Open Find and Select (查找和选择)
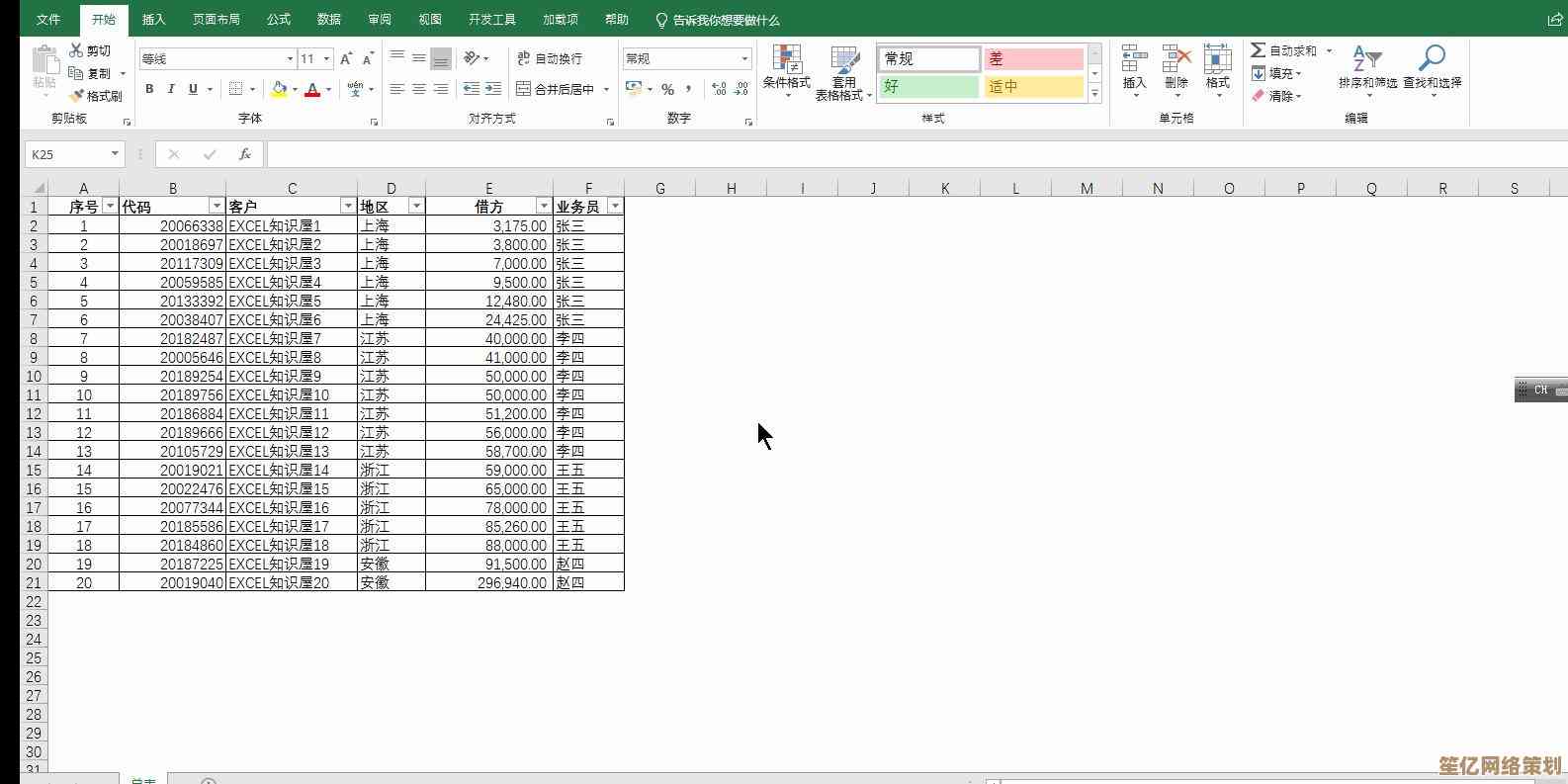The width and height of the screenshot is (1568, 784). (1432, 67)
